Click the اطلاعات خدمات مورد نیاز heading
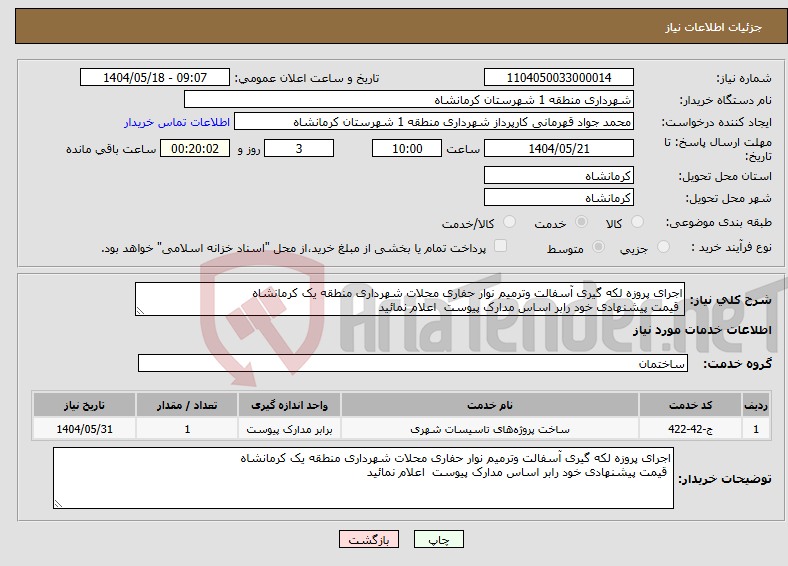The height and width of the screenshot is (566, 788). pyautogui.click(x=702, y=330)
